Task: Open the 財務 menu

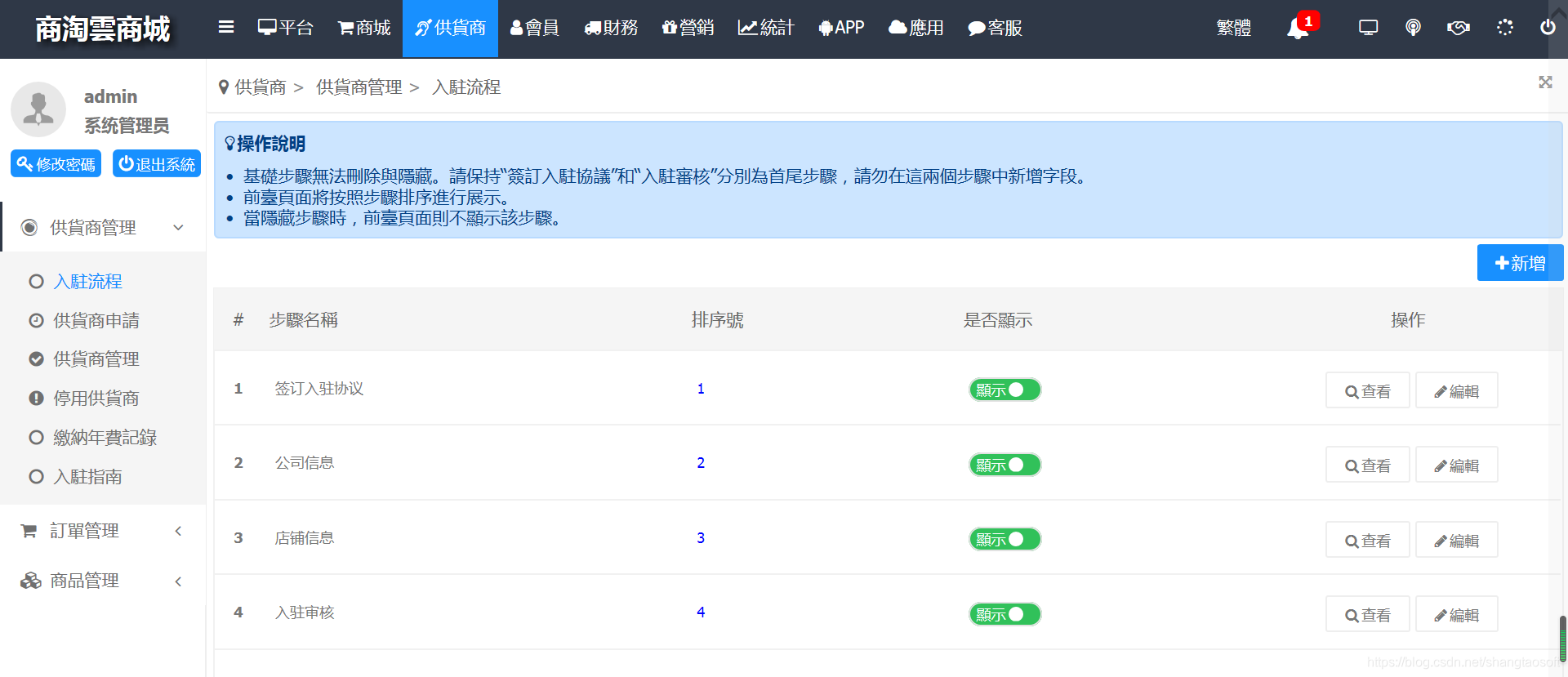Action: (x=611, y=28)
